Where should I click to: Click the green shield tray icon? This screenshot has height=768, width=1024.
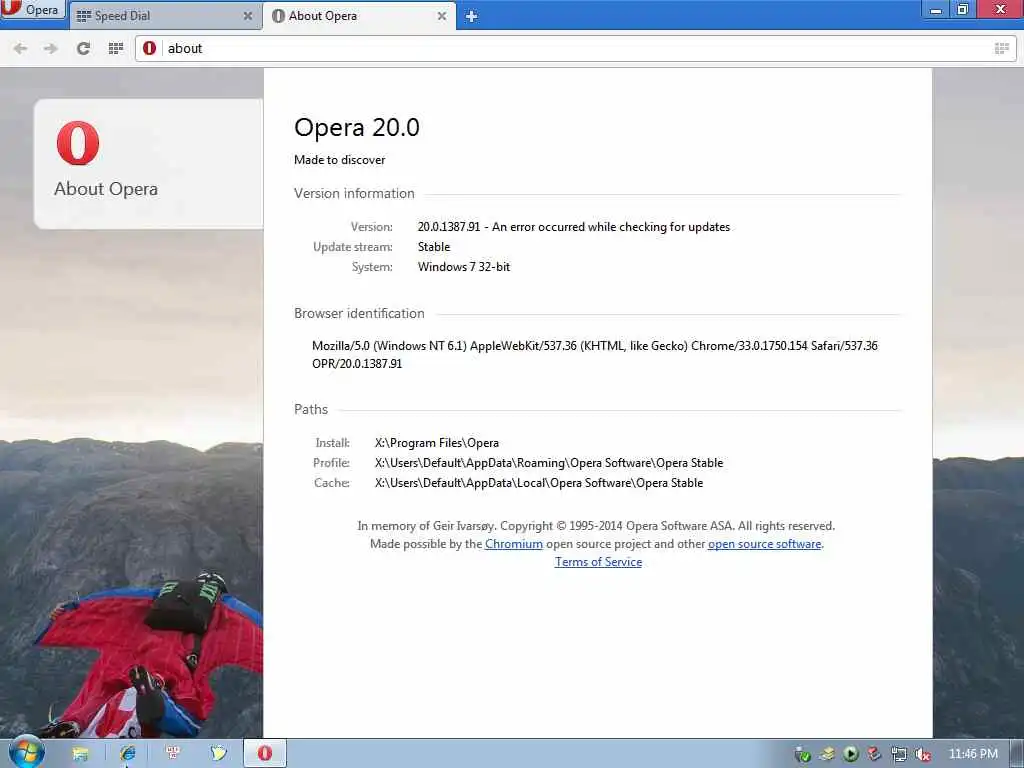click(803, 755)
